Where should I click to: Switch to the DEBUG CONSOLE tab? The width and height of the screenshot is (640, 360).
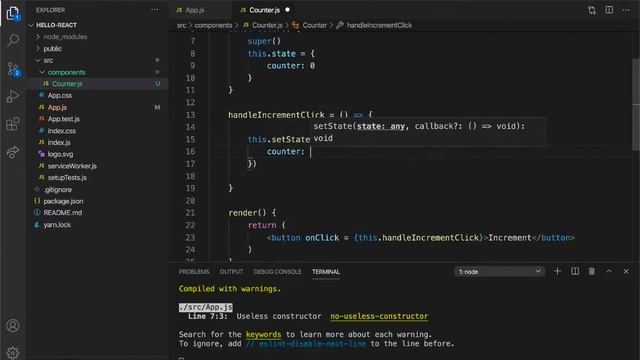click(x=277, y=272)
